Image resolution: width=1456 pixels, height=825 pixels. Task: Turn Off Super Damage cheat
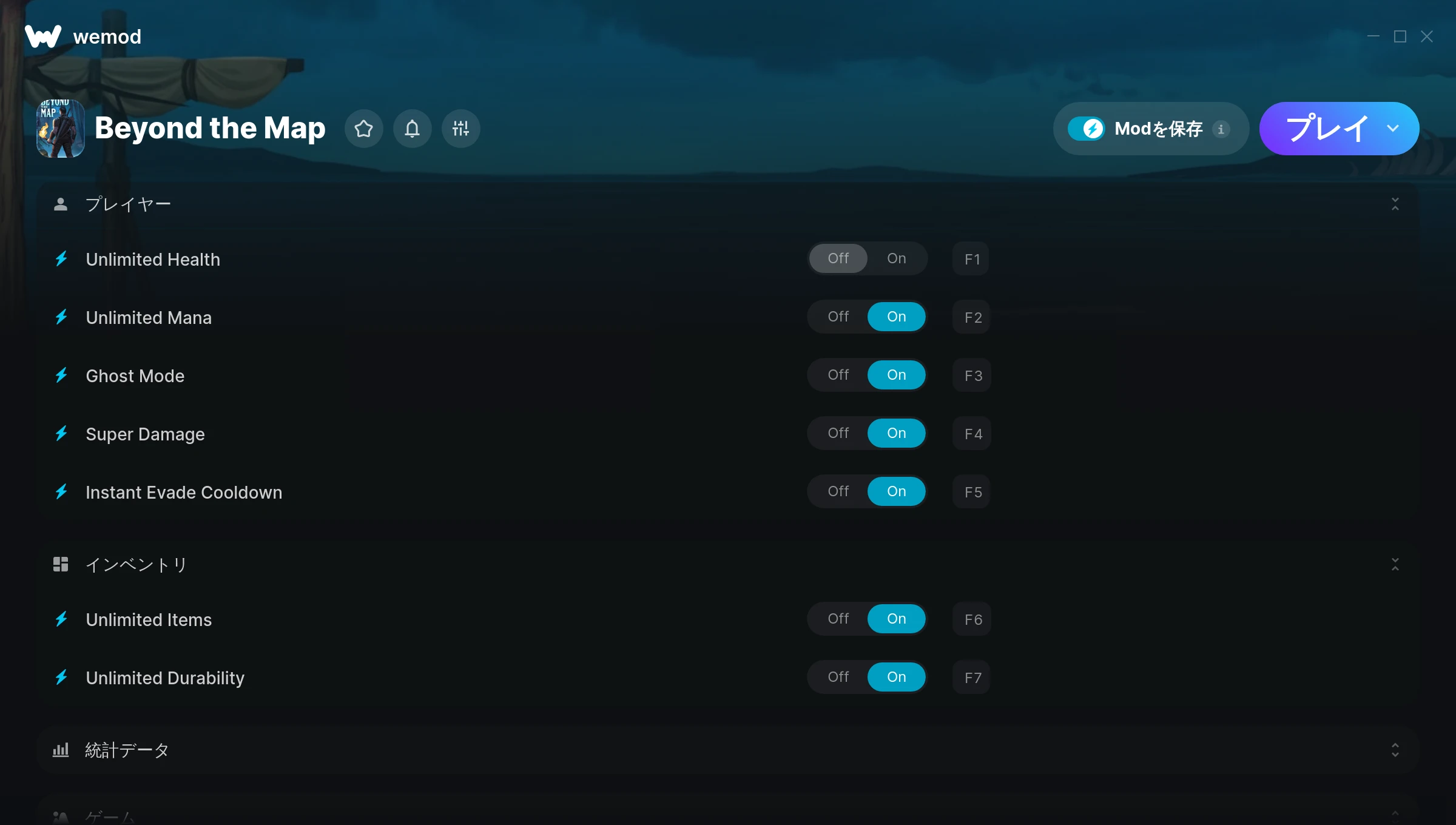[x=838, y=433]
